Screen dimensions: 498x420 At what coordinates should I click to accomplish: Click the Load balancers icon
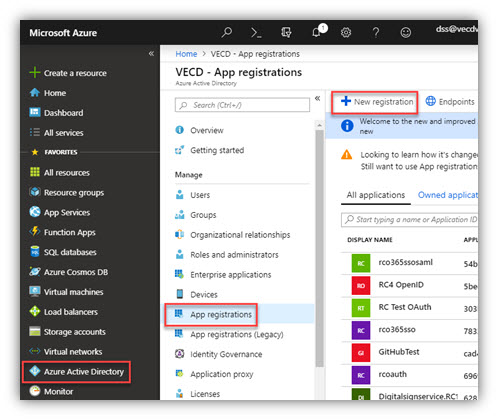click(x=35, y=311)
